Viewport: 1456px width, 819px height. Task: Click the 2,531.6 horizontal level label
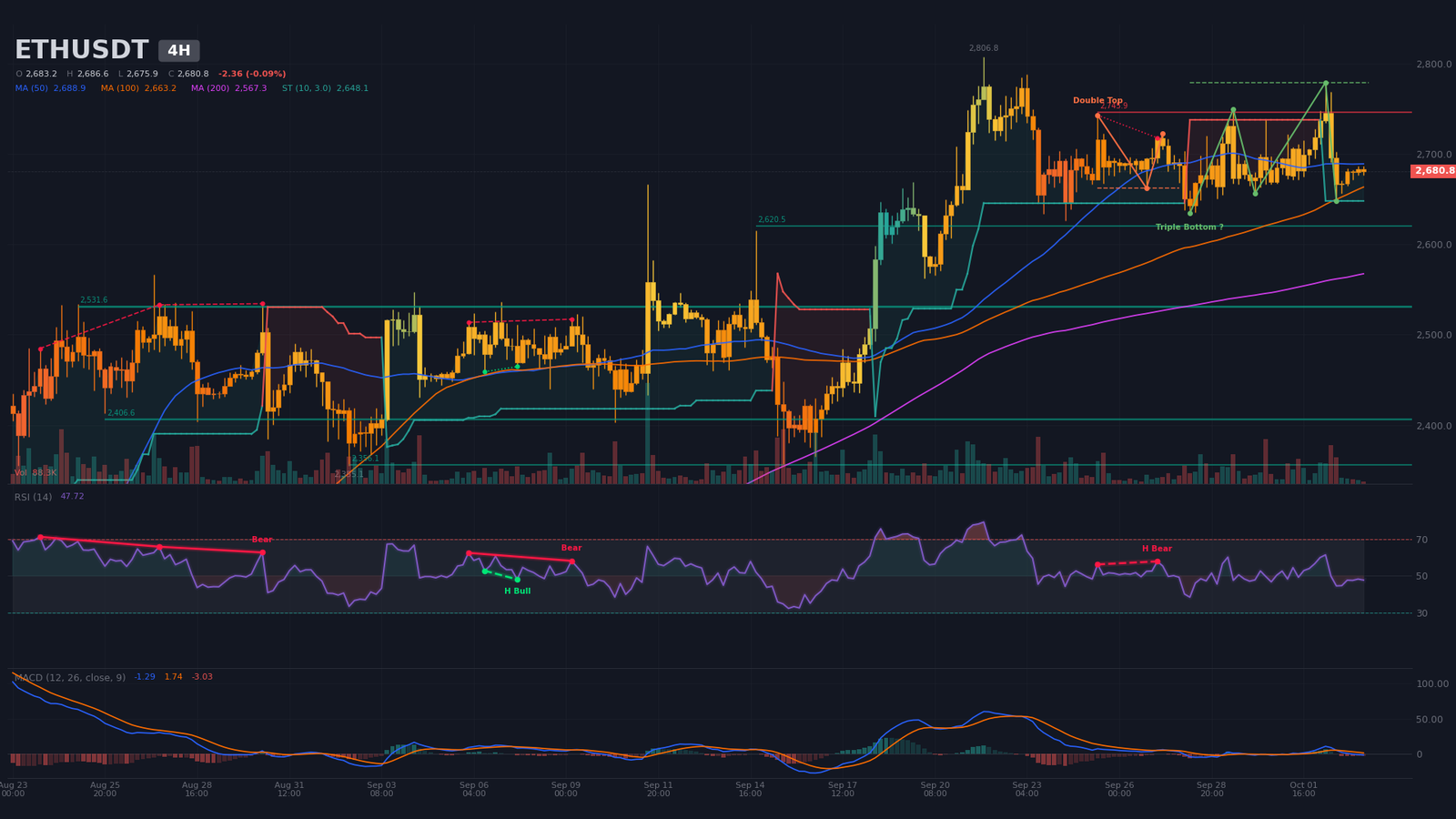(x=94, y=300)
